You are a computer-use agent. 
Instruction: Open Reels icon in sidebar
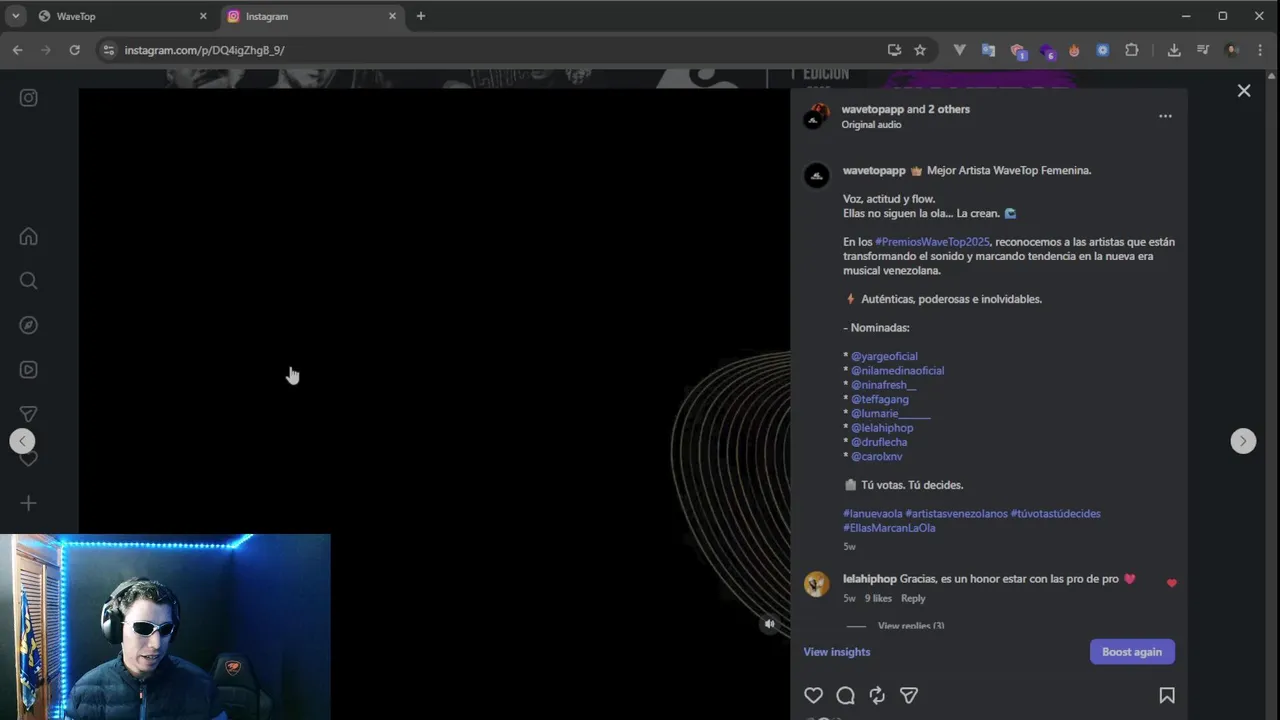(x=29, y=369)
